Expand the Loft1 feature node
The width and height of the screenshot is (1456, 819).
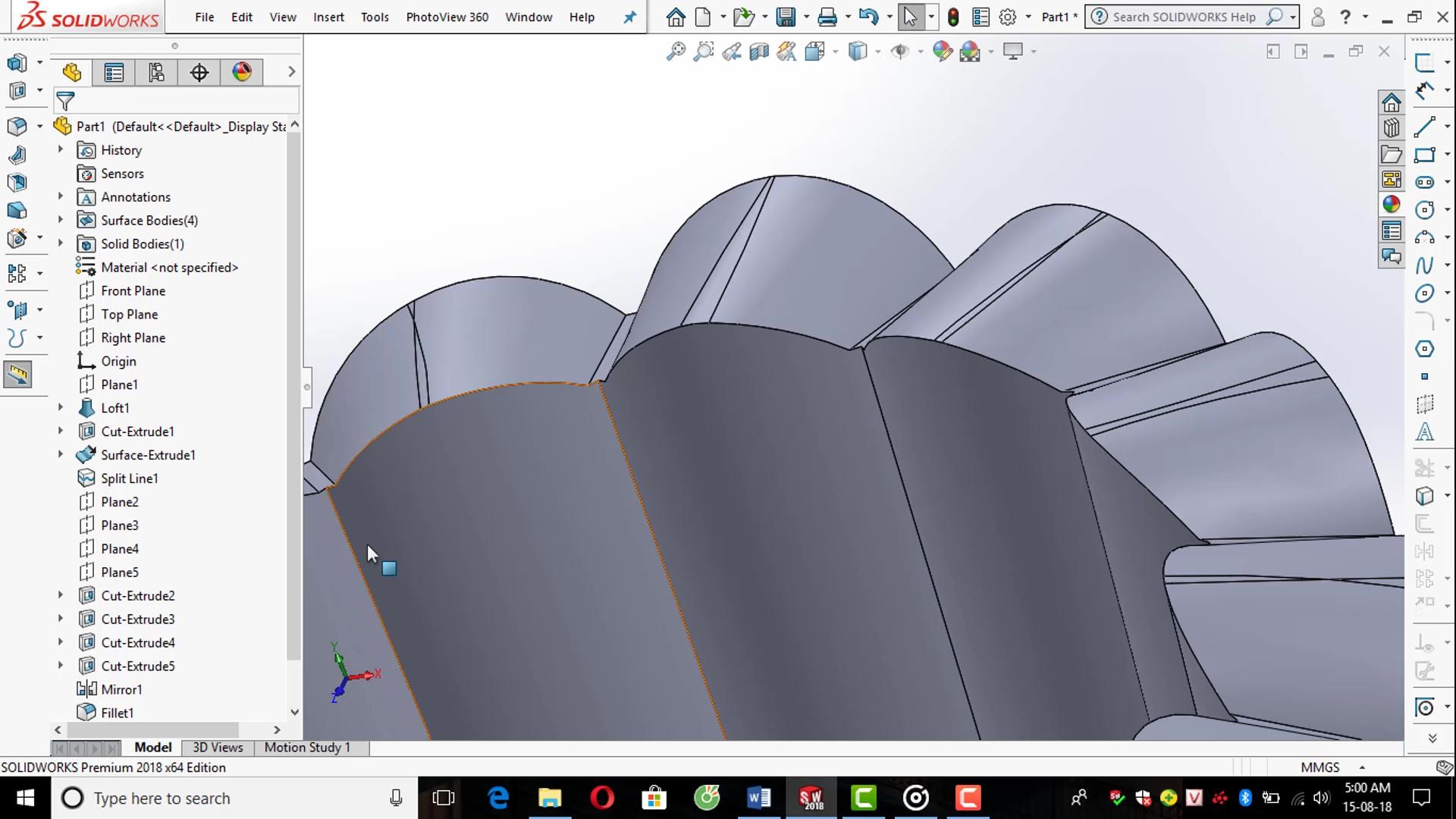[61, 408]
